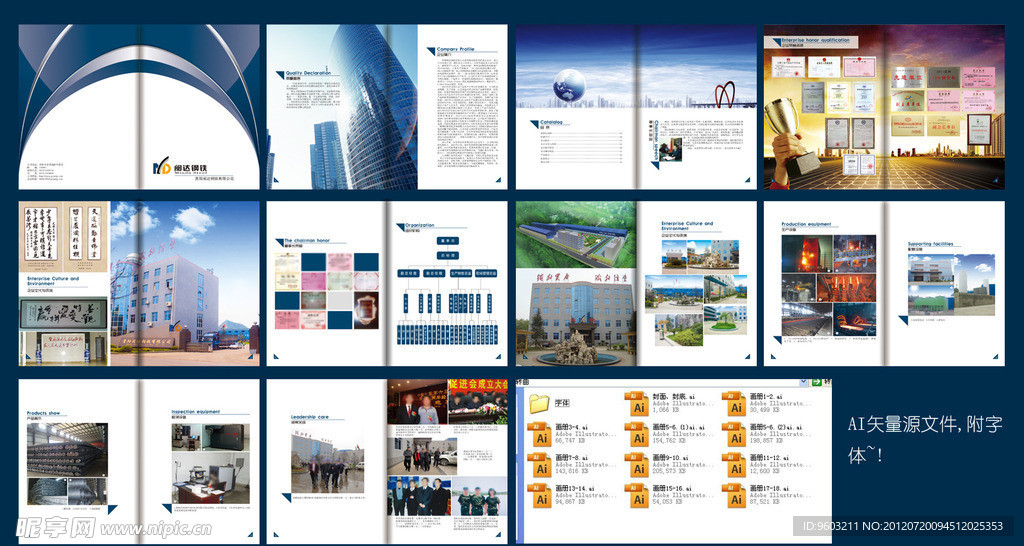The width and height of the screenshot is (1024, 546).
Task: Select the 画册3-4.ai Illustrator file icon
Action: [539, 434]
